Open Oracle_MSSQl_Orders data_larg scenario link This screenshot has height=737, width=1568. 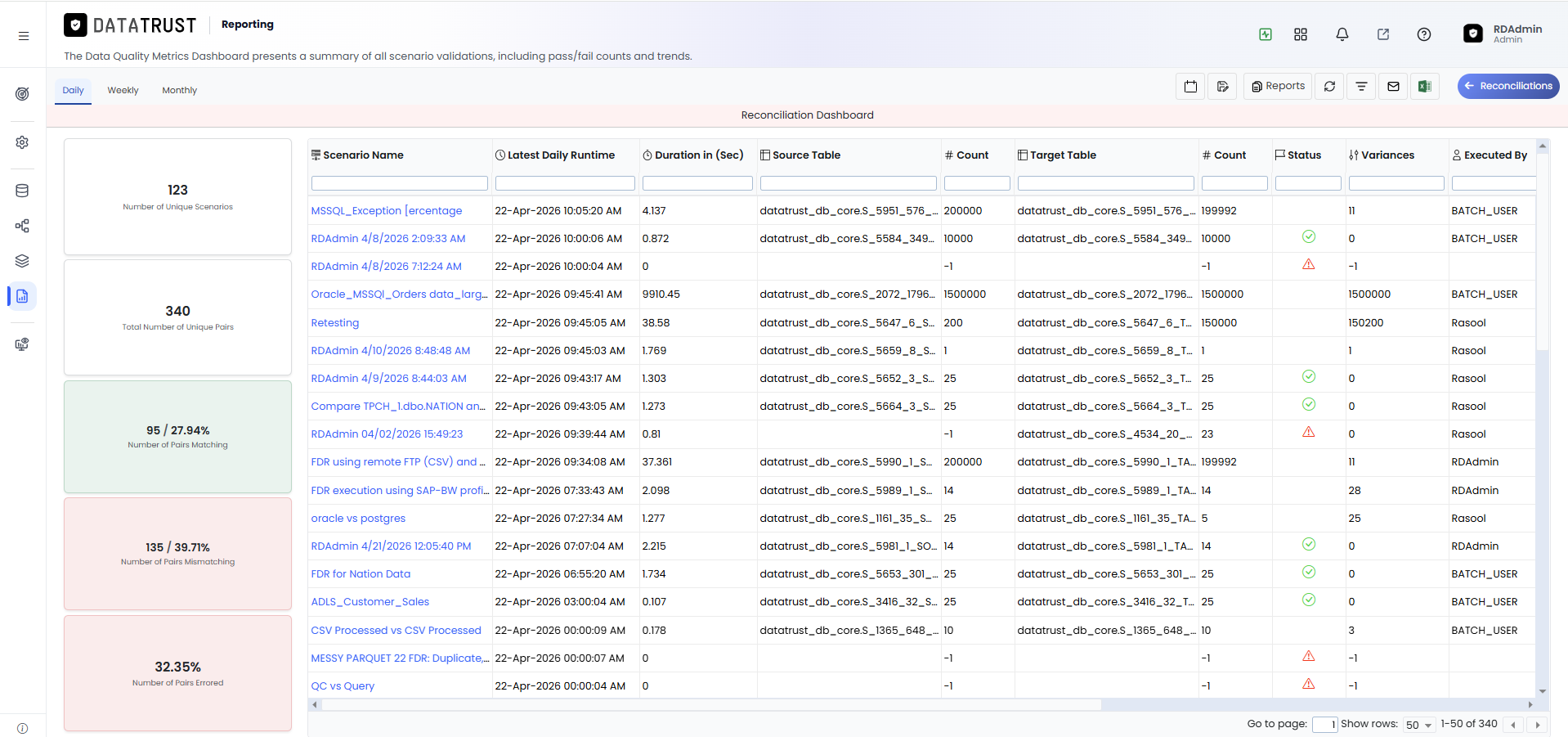click(399, 294)
